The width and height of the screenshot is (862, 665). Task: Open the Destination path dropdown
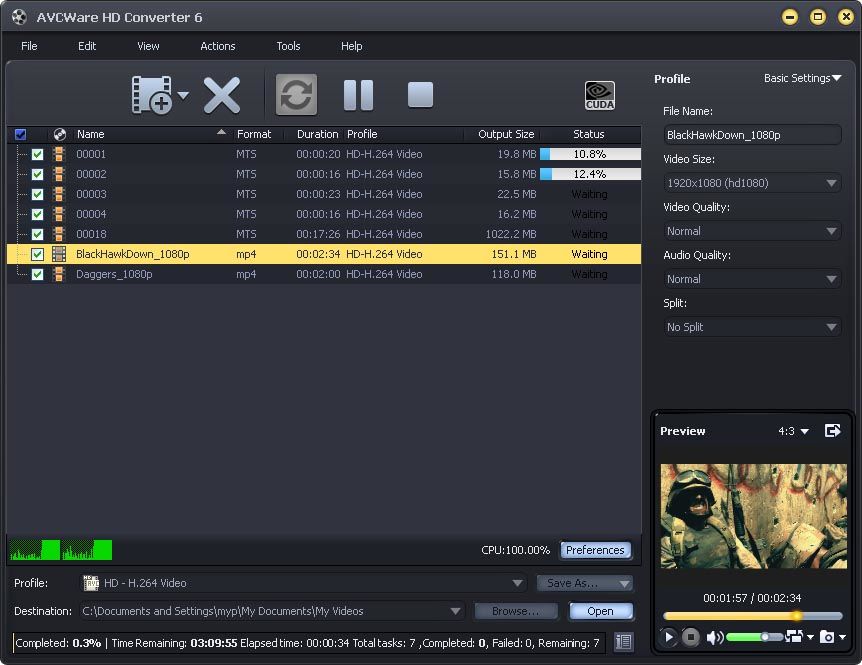[272, 611]
